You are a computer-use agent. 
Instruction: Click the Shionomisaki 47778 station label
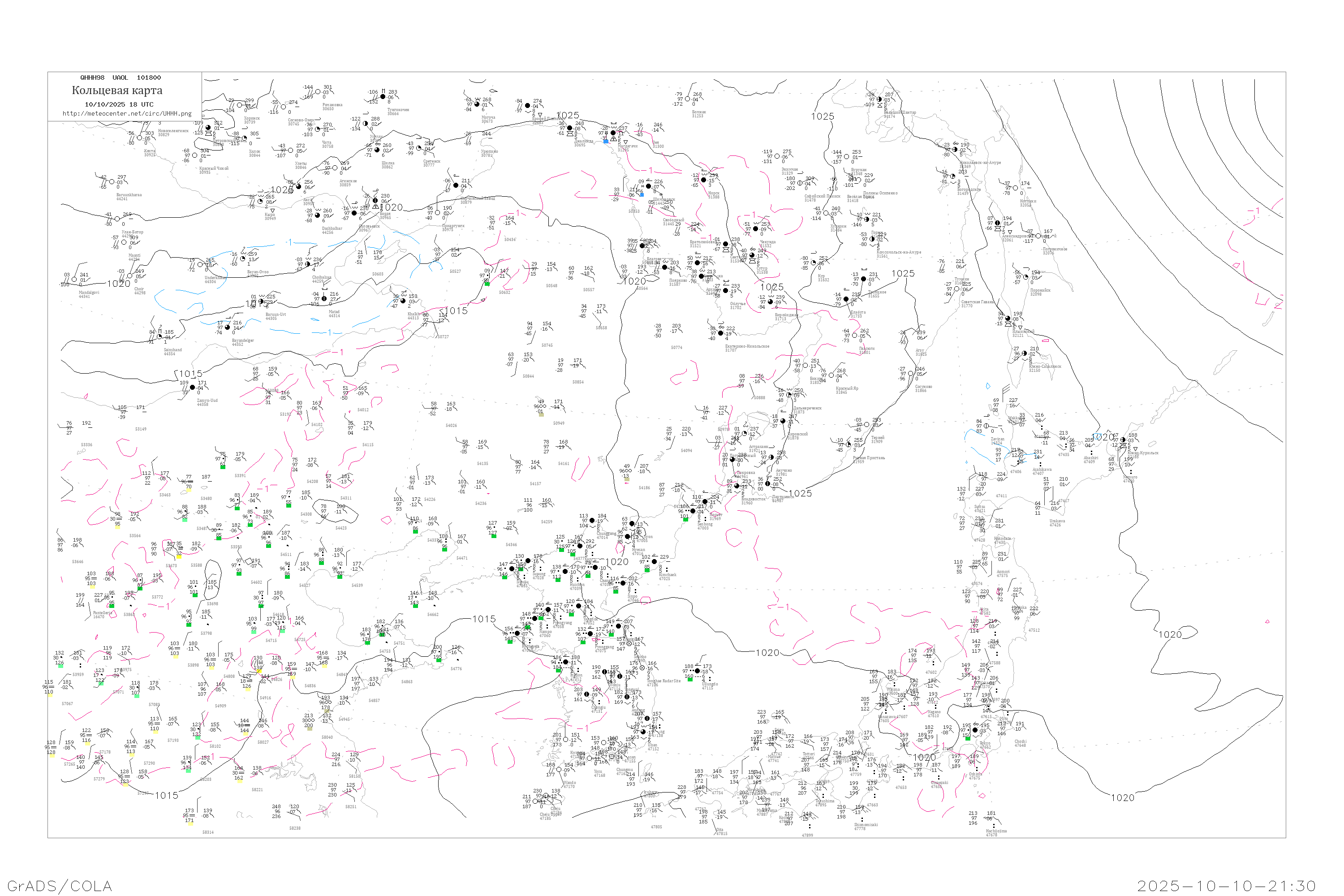[866, 826]
